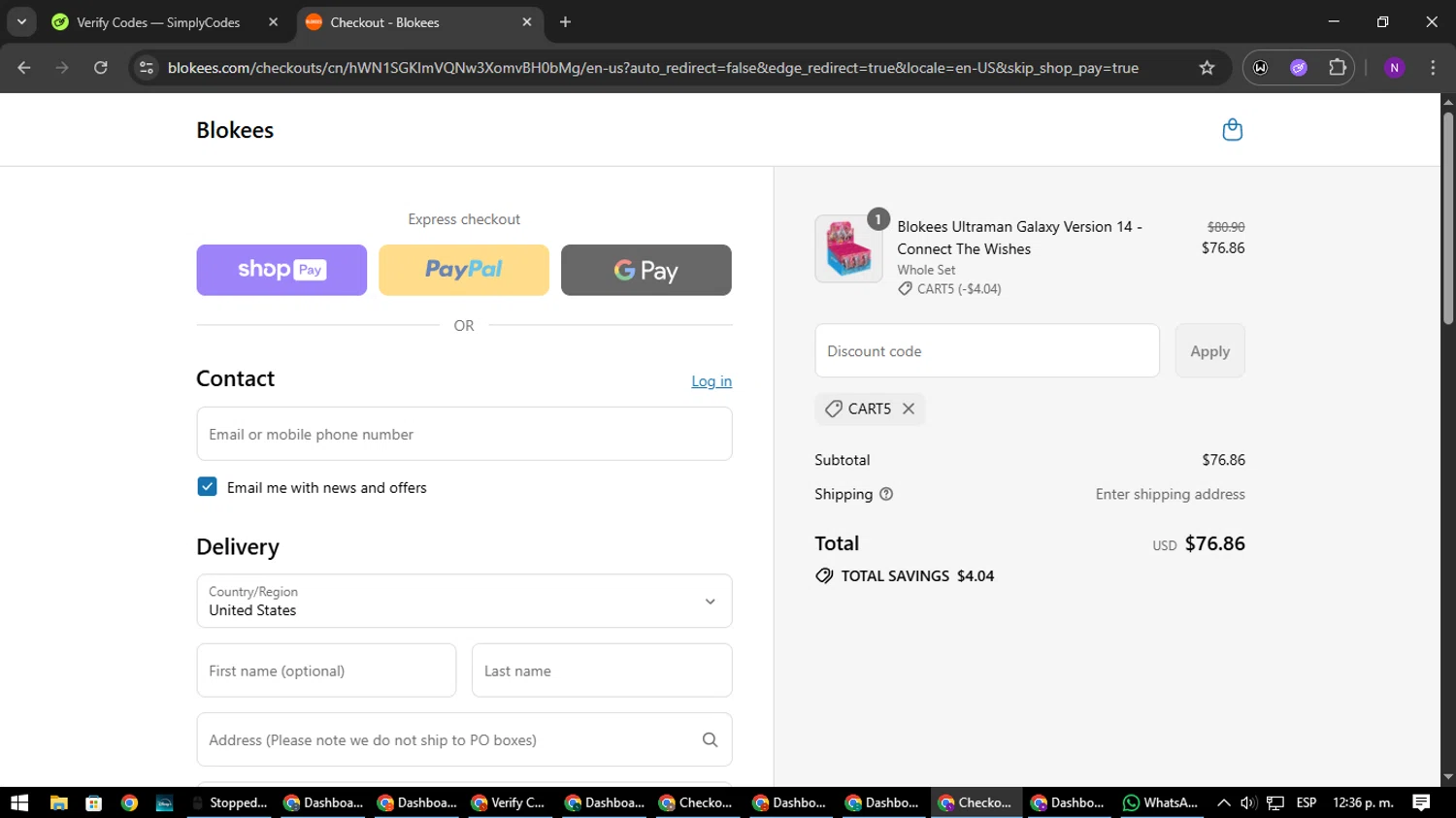View site information icon in address bar
The height and width of the screenshot is (818, 1456).
point(147,68)
